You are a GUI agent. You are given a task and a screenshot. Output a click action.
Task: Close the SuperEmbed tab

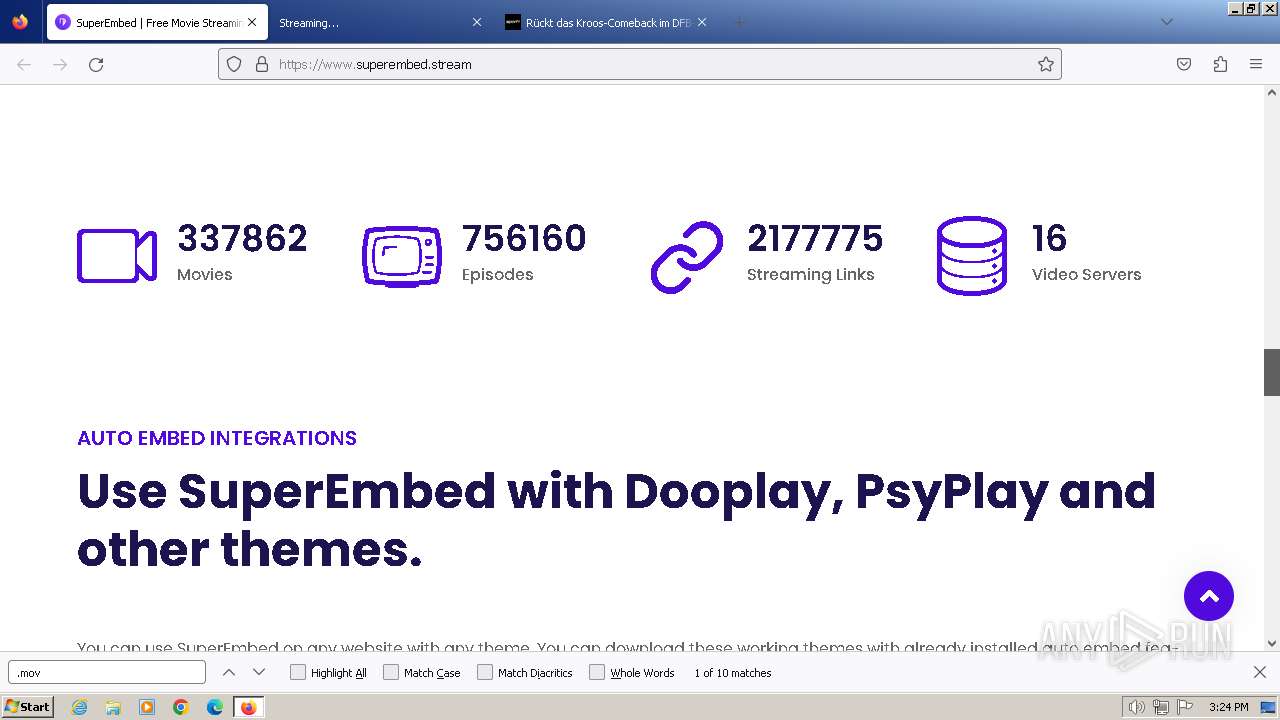[252, 22]
